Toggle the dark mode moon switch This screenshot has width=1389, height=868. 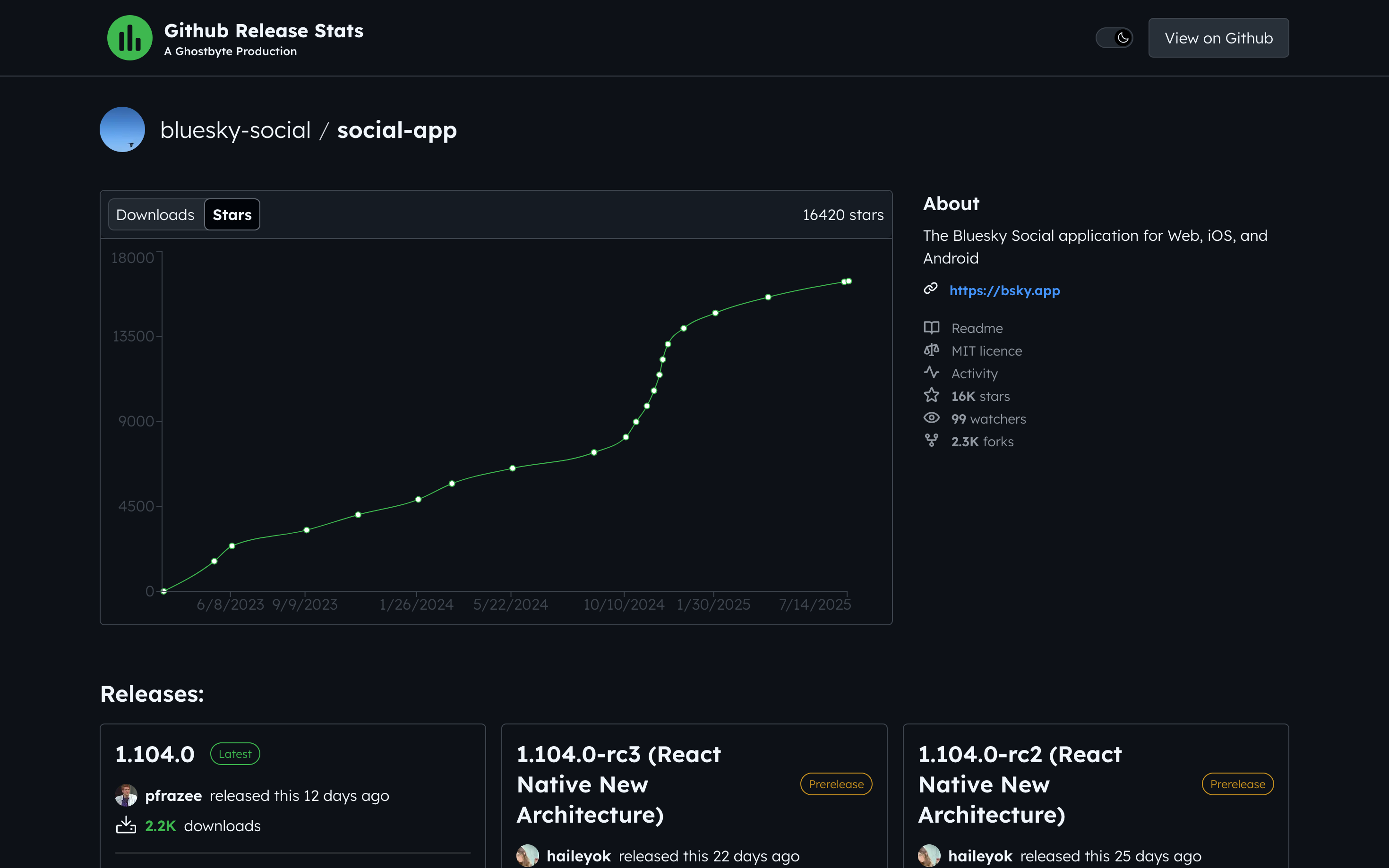(x=1114, y=38)
